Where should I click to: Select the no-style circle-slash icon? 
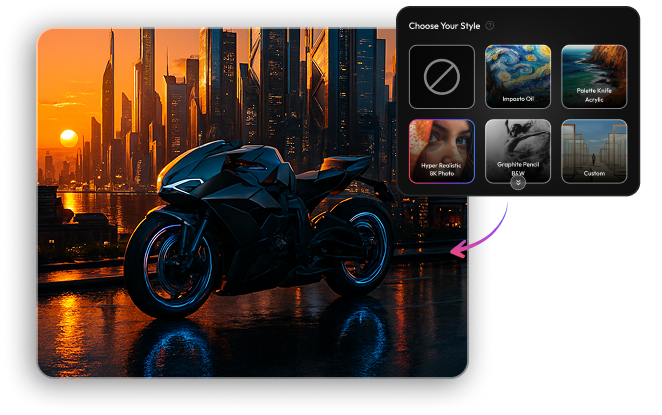(x=441, y=77)
